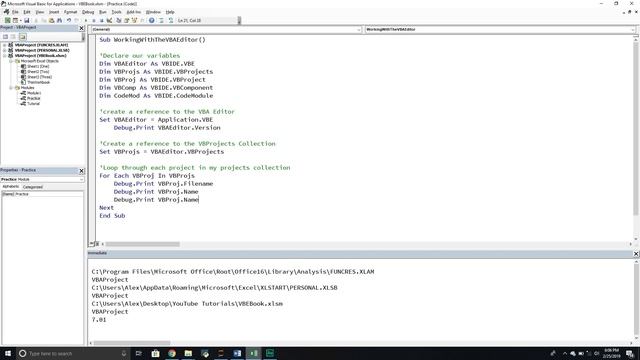Open the Project Explorer toolbar icon
This screenshot has height=360, width=640.
[119, 20]
